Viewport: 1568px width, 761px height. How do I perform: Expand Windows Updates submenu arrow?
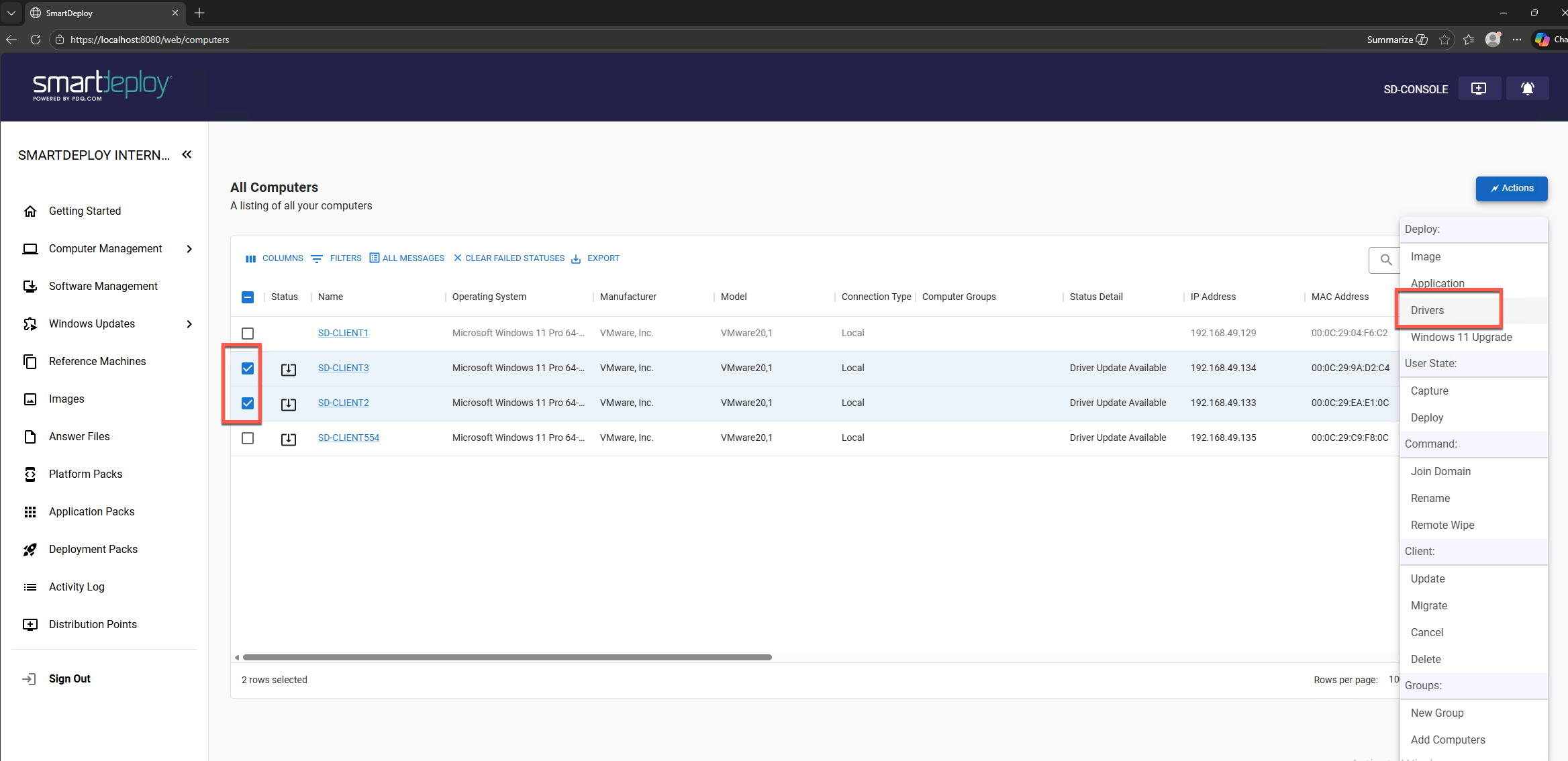[x=189, y=324]
